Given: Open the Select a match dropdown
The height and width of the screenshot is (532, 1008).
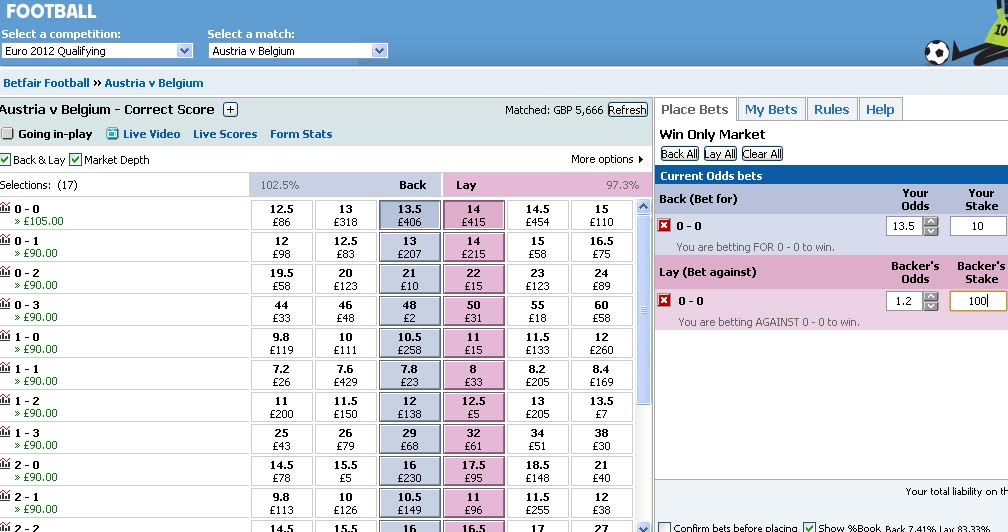Looking at the screenshot, I should click(298, 51).
